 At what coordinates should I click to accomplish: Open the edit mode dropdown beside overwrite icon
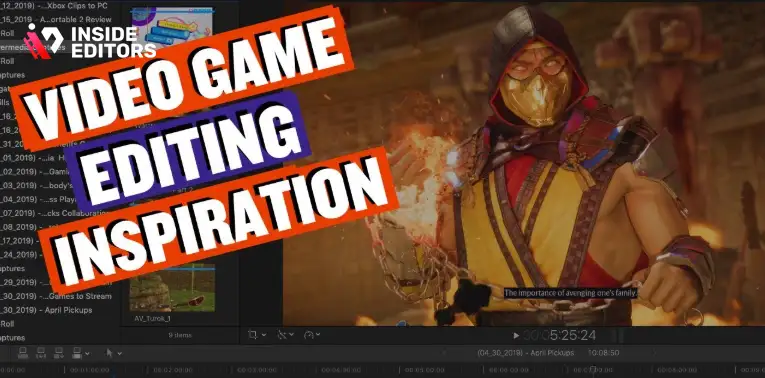click(87, 353)
